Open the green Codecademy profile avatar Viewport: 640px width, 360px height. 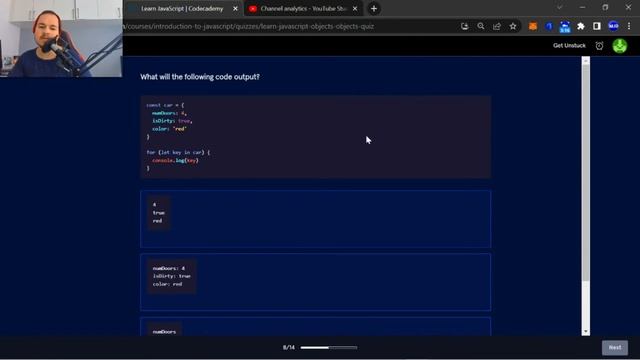[620, 46]
